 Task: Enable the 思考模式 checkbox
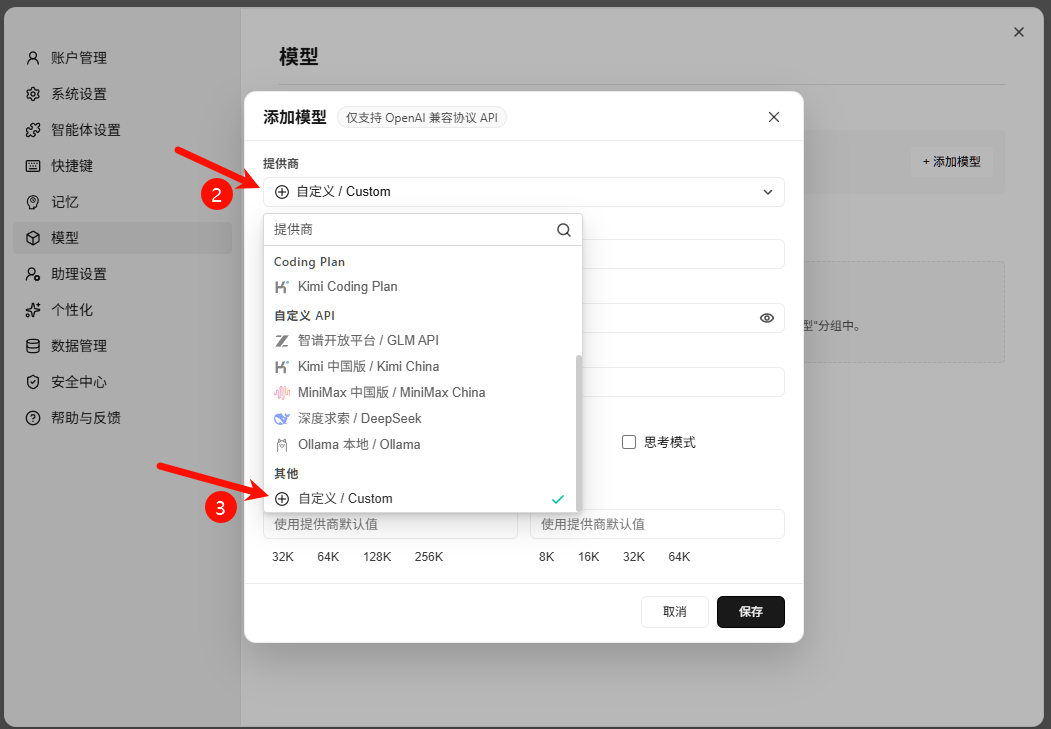tap(629, 442)
